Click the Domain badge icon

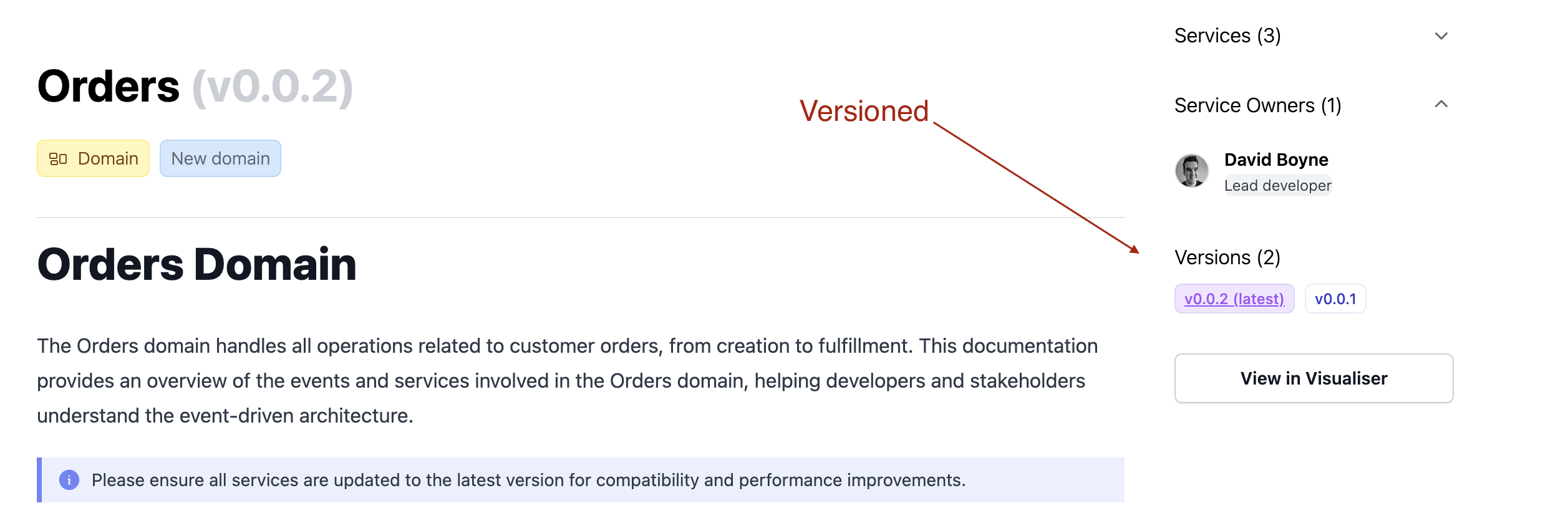pos(58,159)
